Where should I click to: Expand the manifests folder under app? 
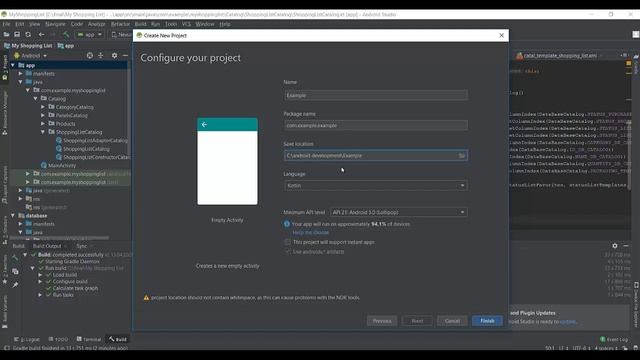coord(20,73)
